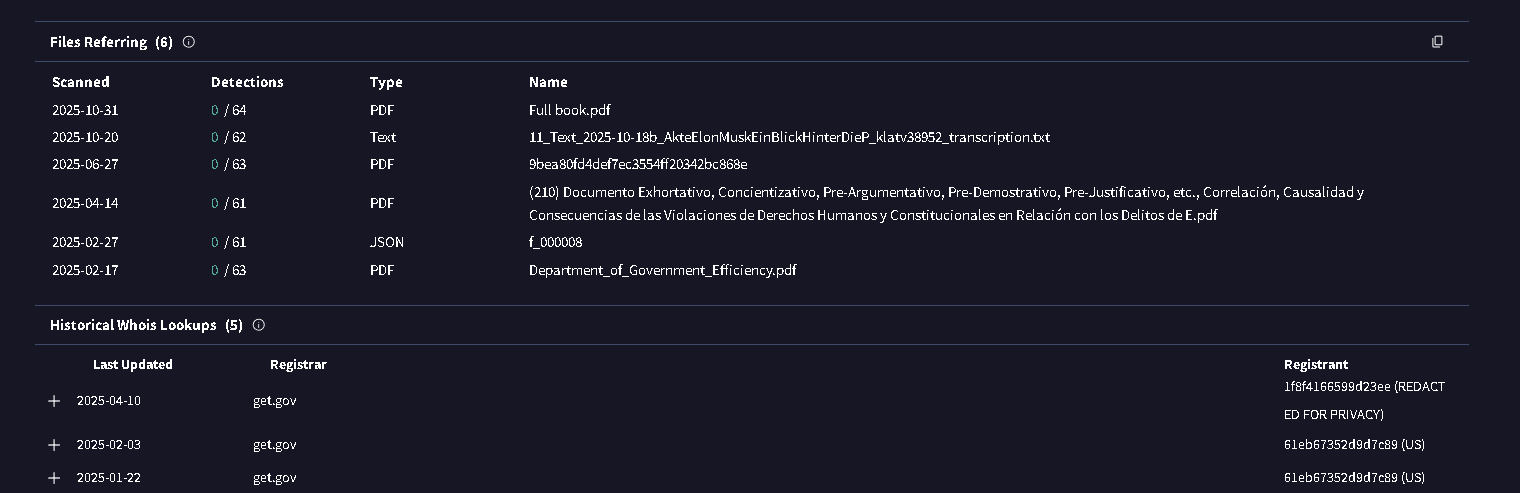1520x493 pixels.
Task: Open the klatv38952 transcription text file
Action: [x=789, y=137]
